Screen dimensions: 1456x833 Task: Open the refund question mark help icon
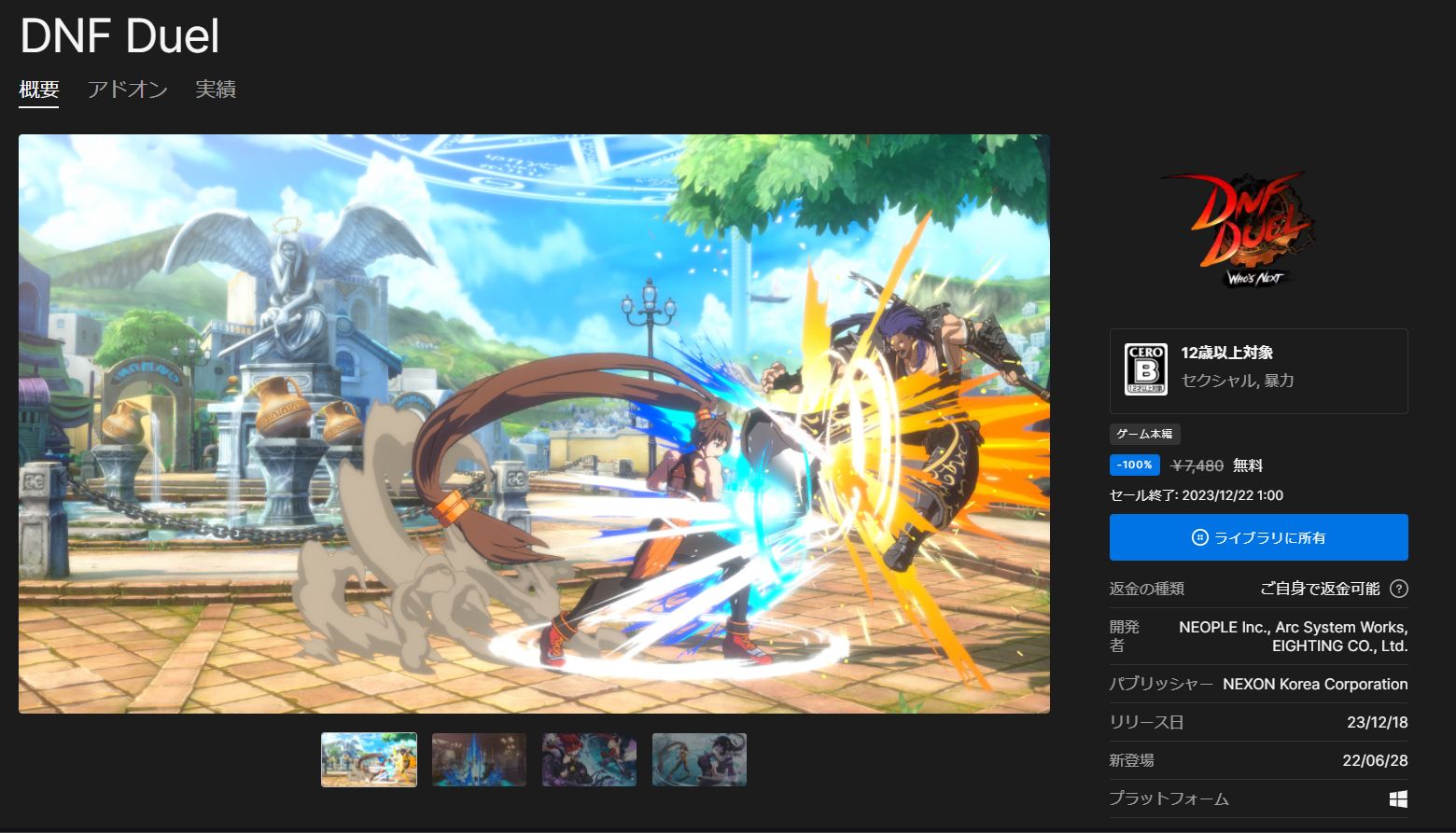(1399, 589)
